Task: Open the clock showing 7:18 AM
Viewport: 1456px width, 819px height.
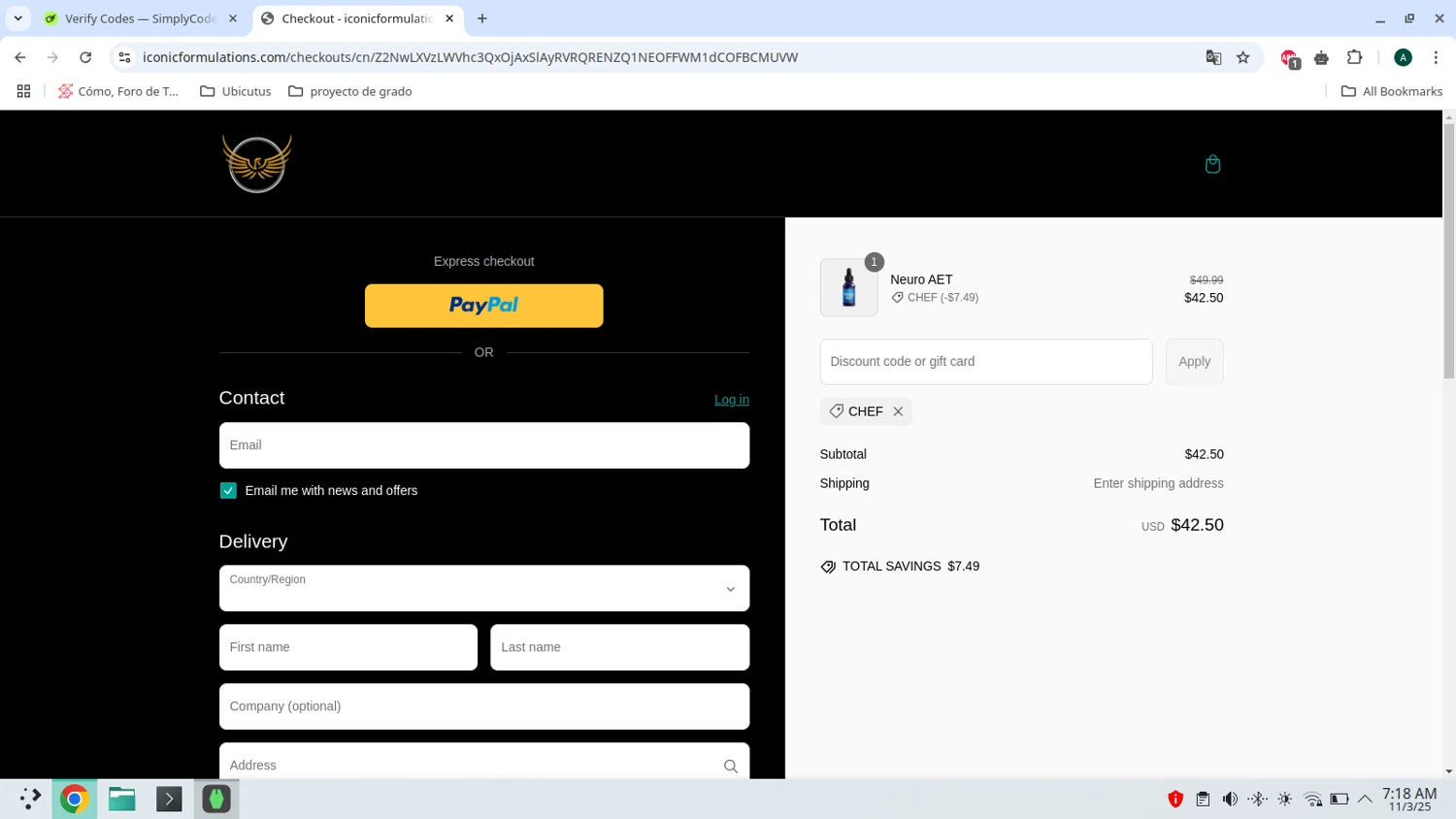Action: click(1409, 800)
